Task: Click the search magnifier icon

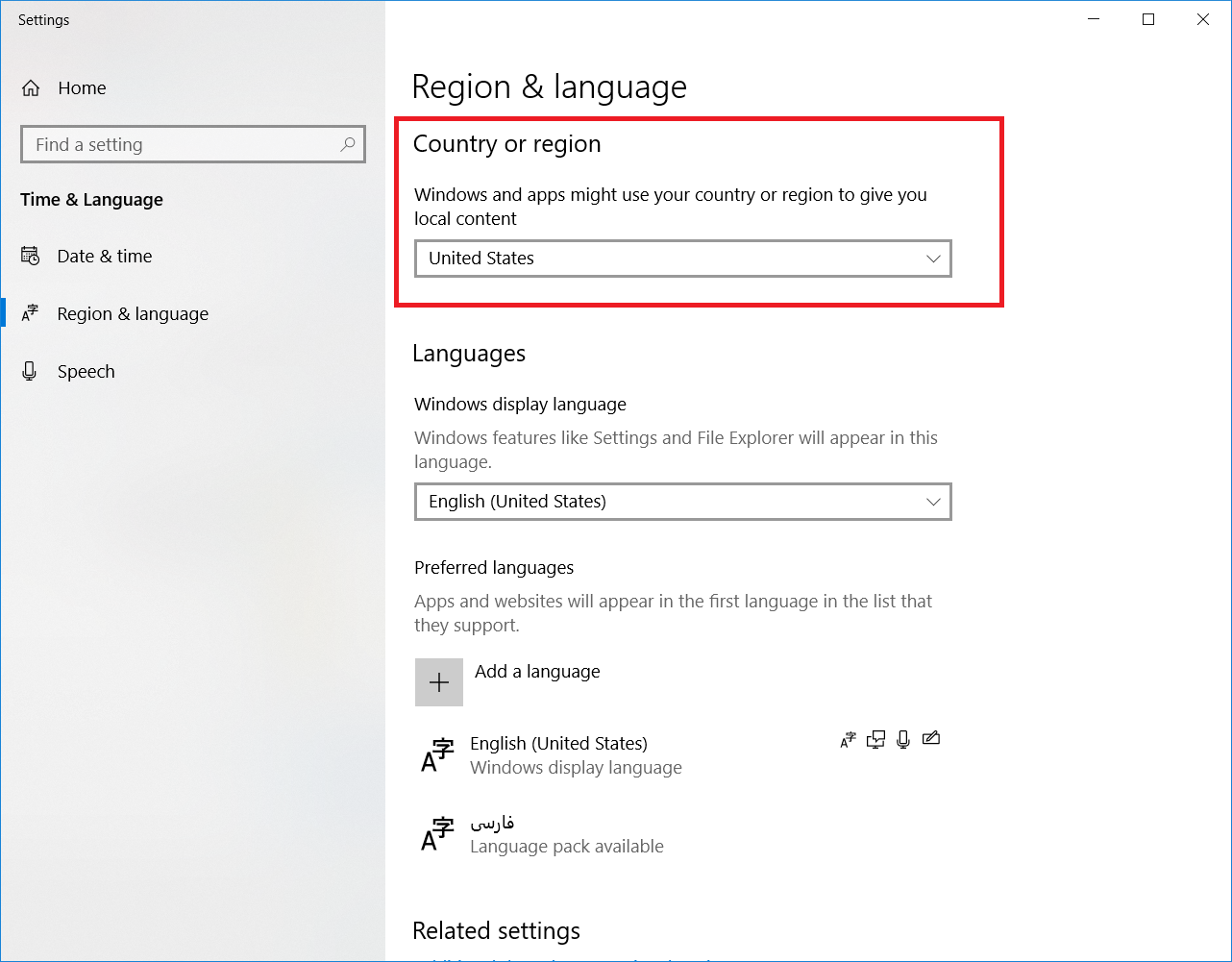Action: click(x=348, y=144)
